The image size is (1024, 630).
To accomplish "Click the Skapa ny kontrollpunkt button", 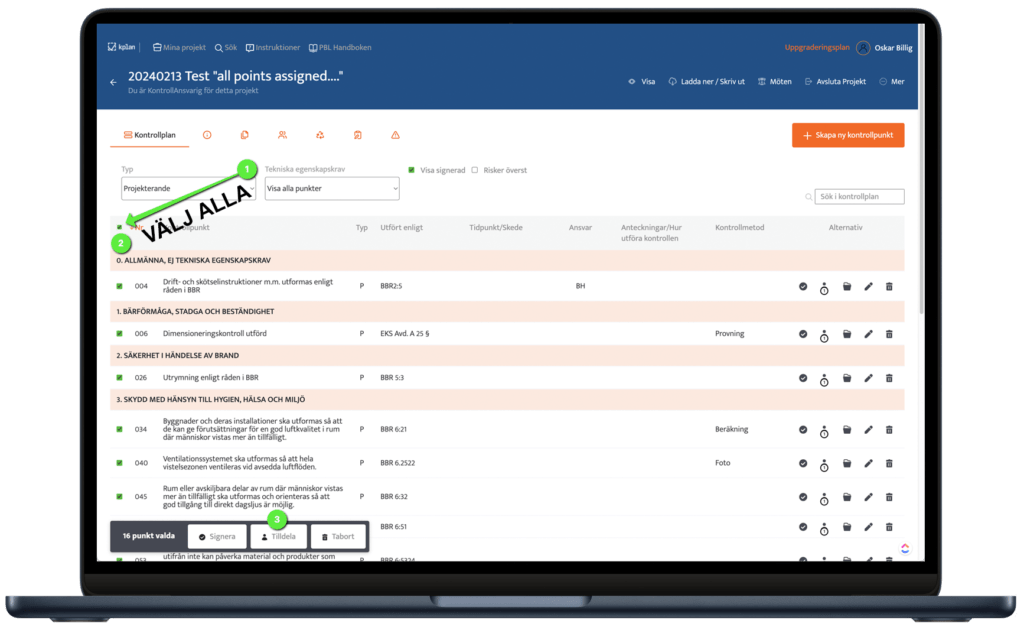I will click(848, 135).
